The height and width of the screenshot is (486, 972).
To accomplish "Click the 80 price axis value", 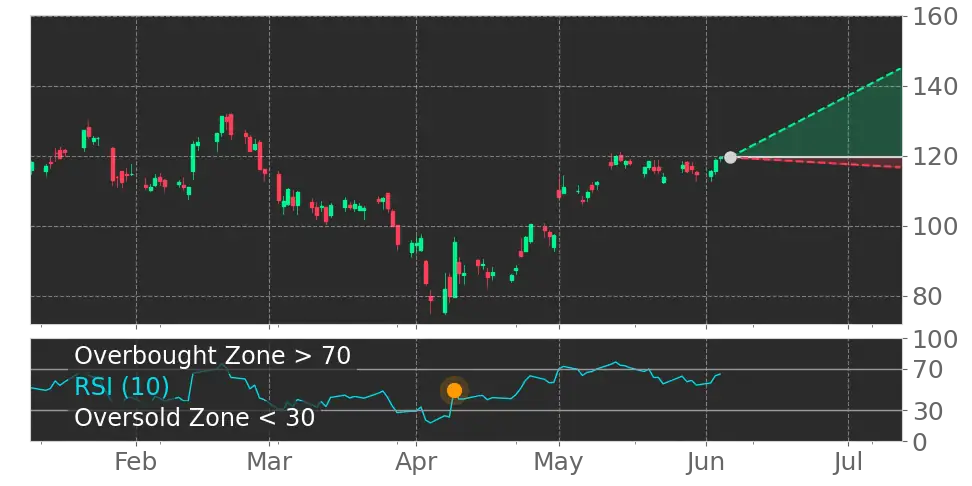I will pos(926,297).
